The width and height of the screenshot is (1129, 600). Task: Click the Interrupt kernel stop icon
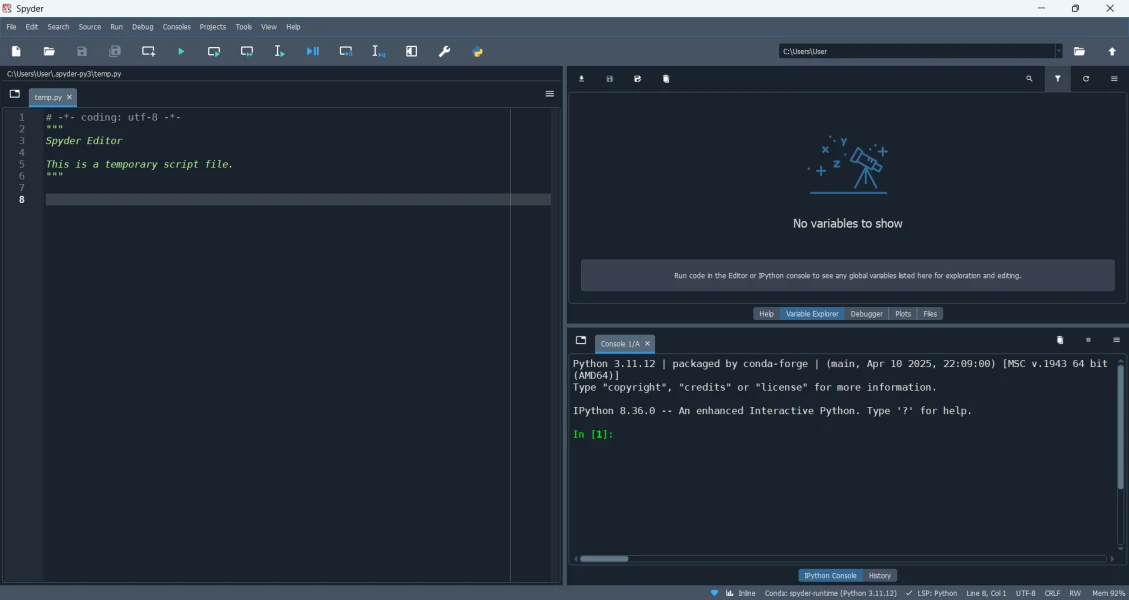[1088, 340]
